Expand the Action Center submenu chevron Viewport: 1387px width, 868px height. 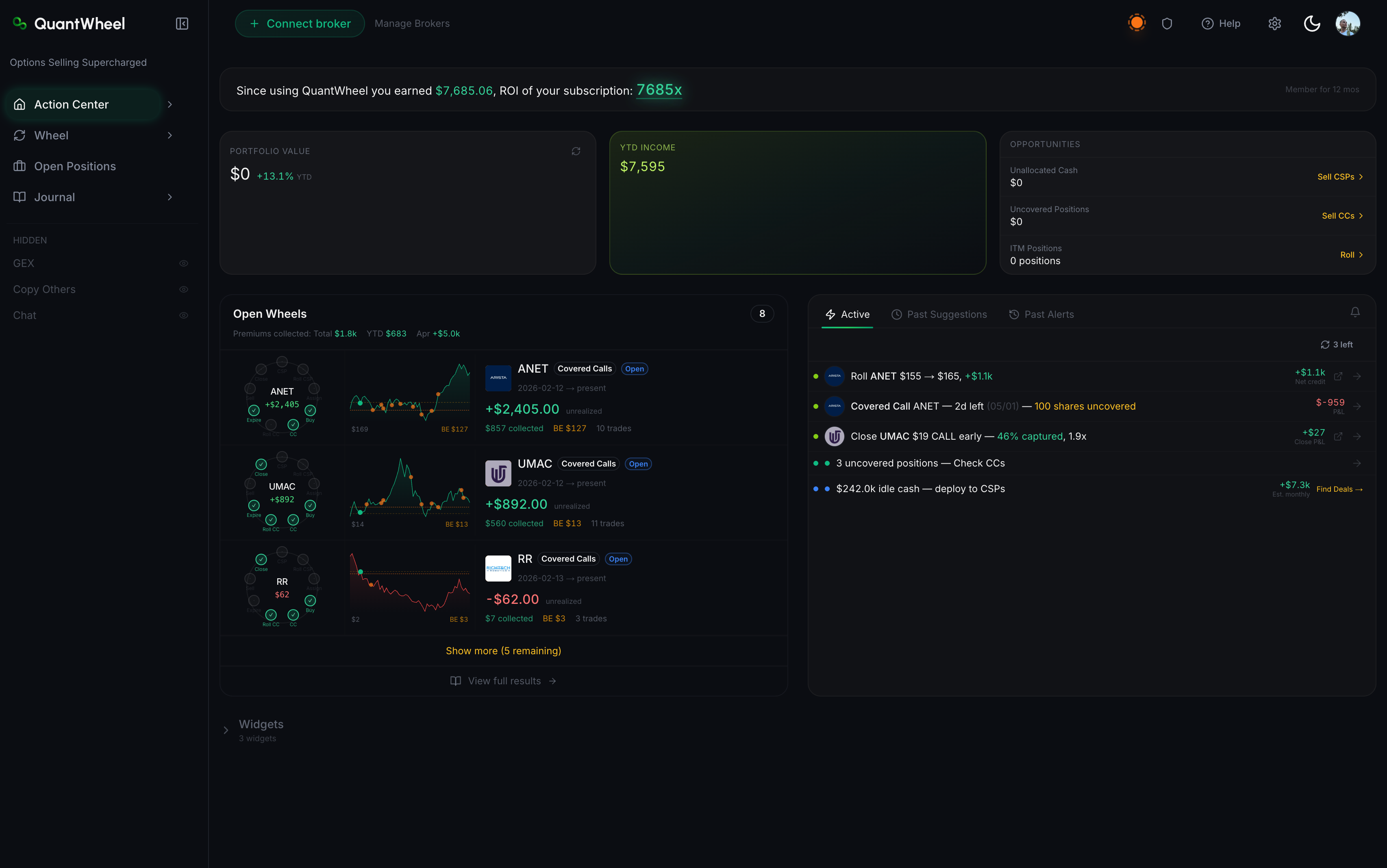tap(170, 104)
